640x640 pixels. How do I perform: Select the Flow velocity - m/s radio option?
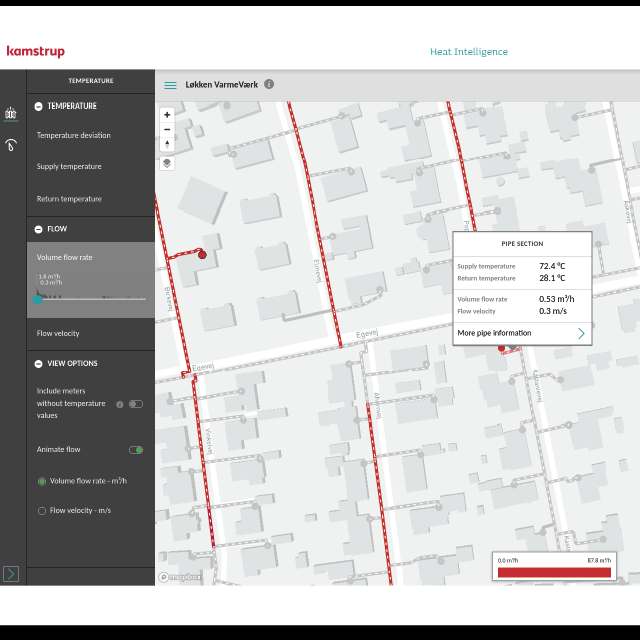(x=42, y=511)
